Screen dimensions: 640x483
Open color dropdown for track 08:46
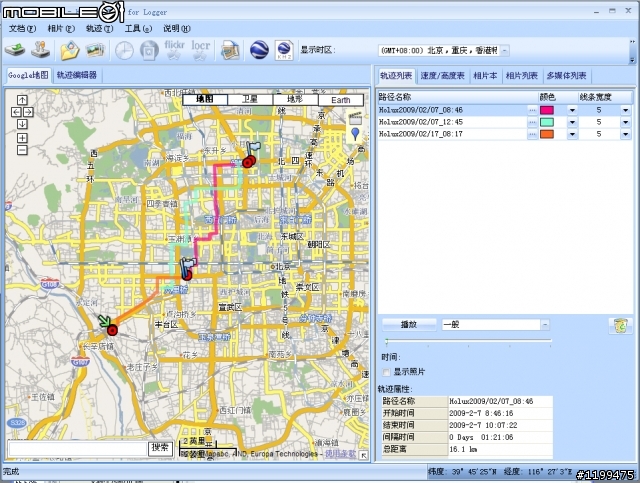(x=572, y=110)
